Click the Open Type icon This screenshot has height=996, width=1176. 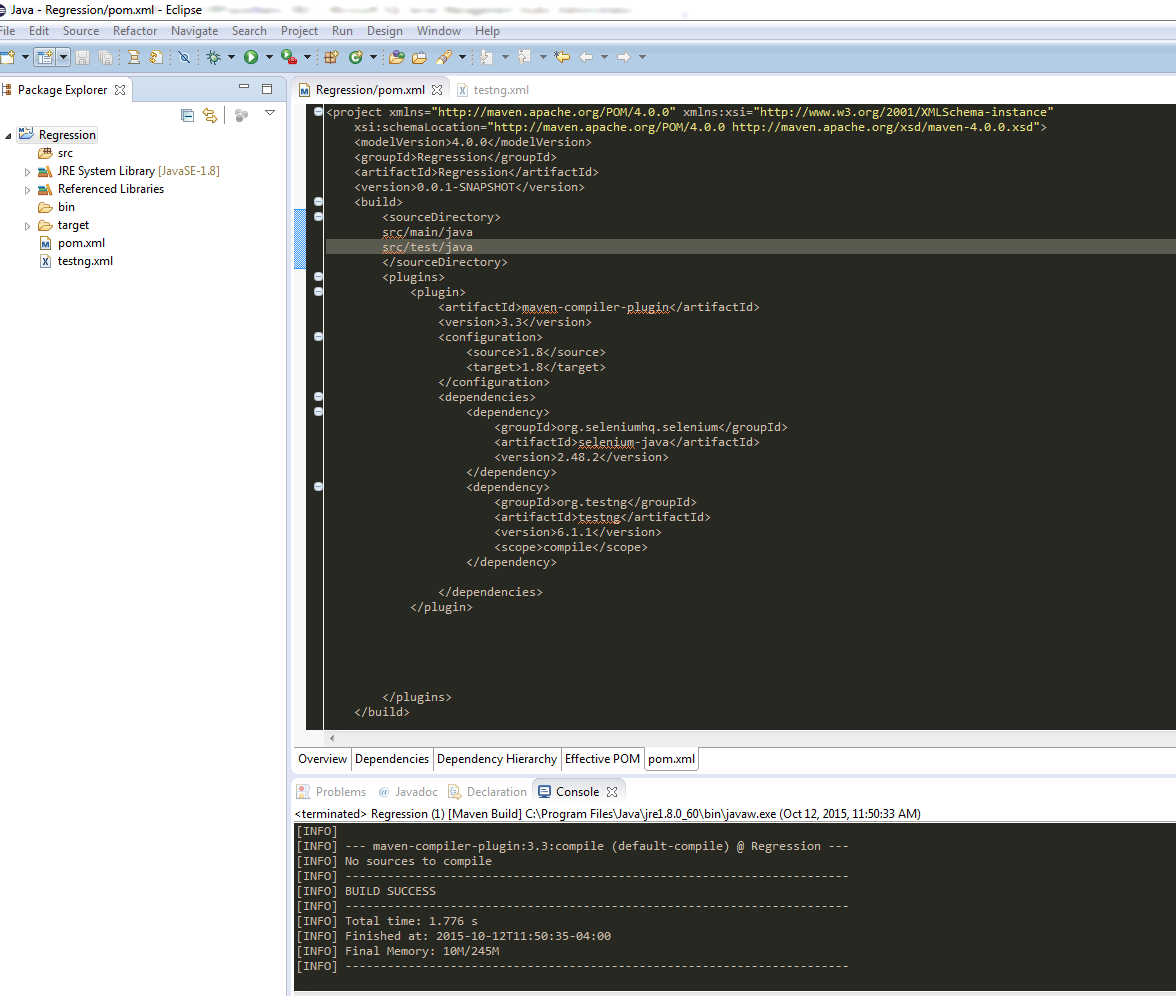(x=397, y=58)
